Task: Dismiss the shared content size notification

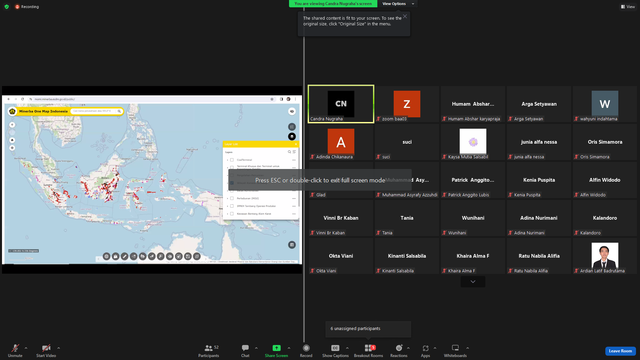Action: point(405,16)
